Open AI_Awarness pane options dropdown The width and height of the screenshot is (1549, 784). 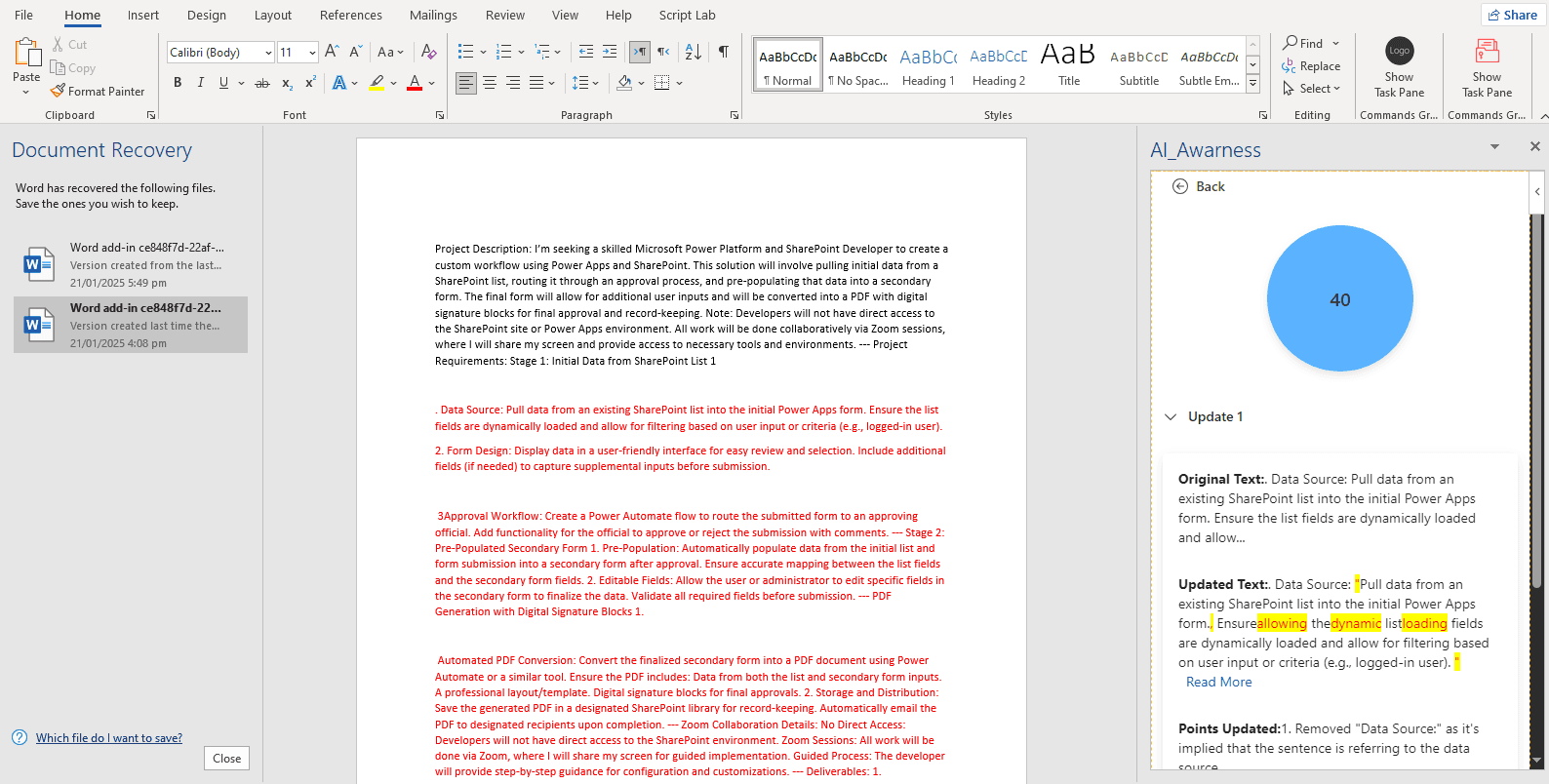coord(1494,147)
